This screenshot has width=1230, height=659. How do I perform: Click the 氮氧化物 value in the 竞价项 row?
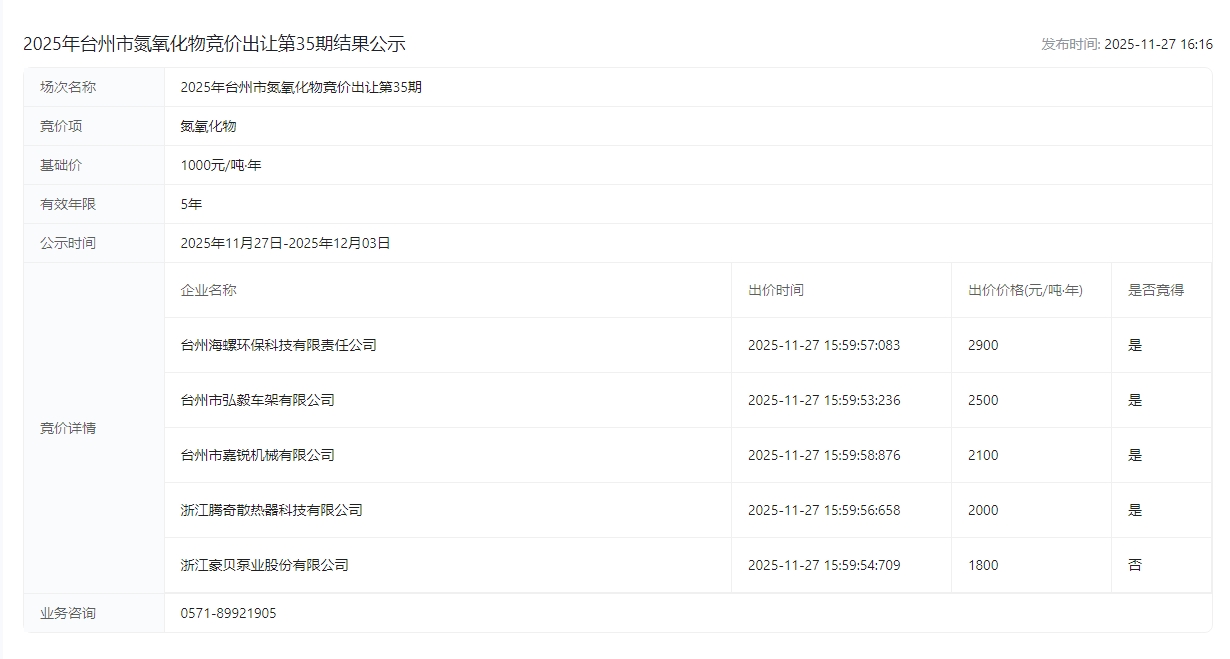[x=208, y=126]
